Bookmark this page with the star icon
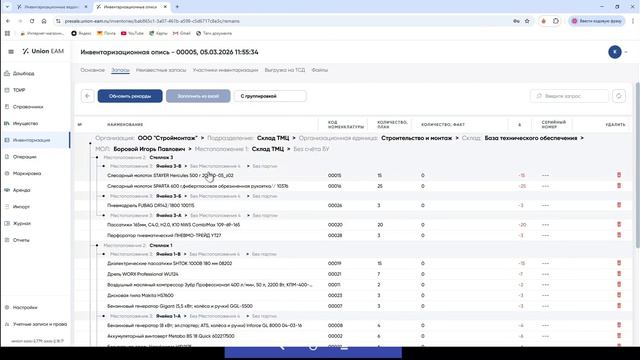This screenshot has height=360, width=640. [527, 21]
